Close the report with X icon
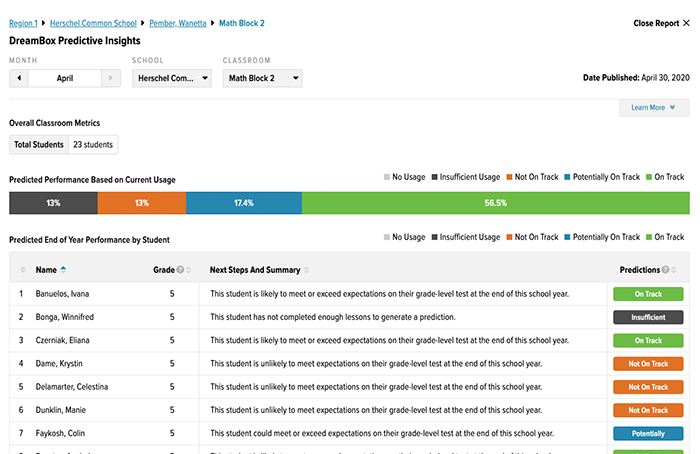Screen dimensions: 700x454 tap(686, 23)
